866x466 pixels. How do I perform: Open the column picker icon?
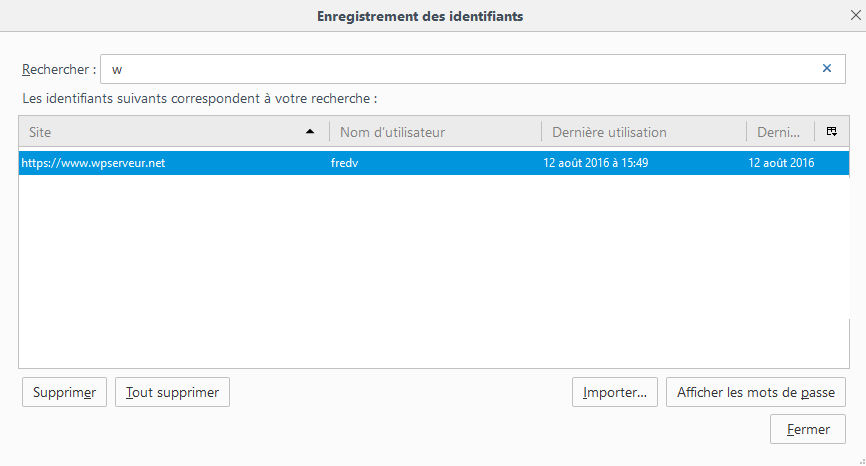click(832, 132)
